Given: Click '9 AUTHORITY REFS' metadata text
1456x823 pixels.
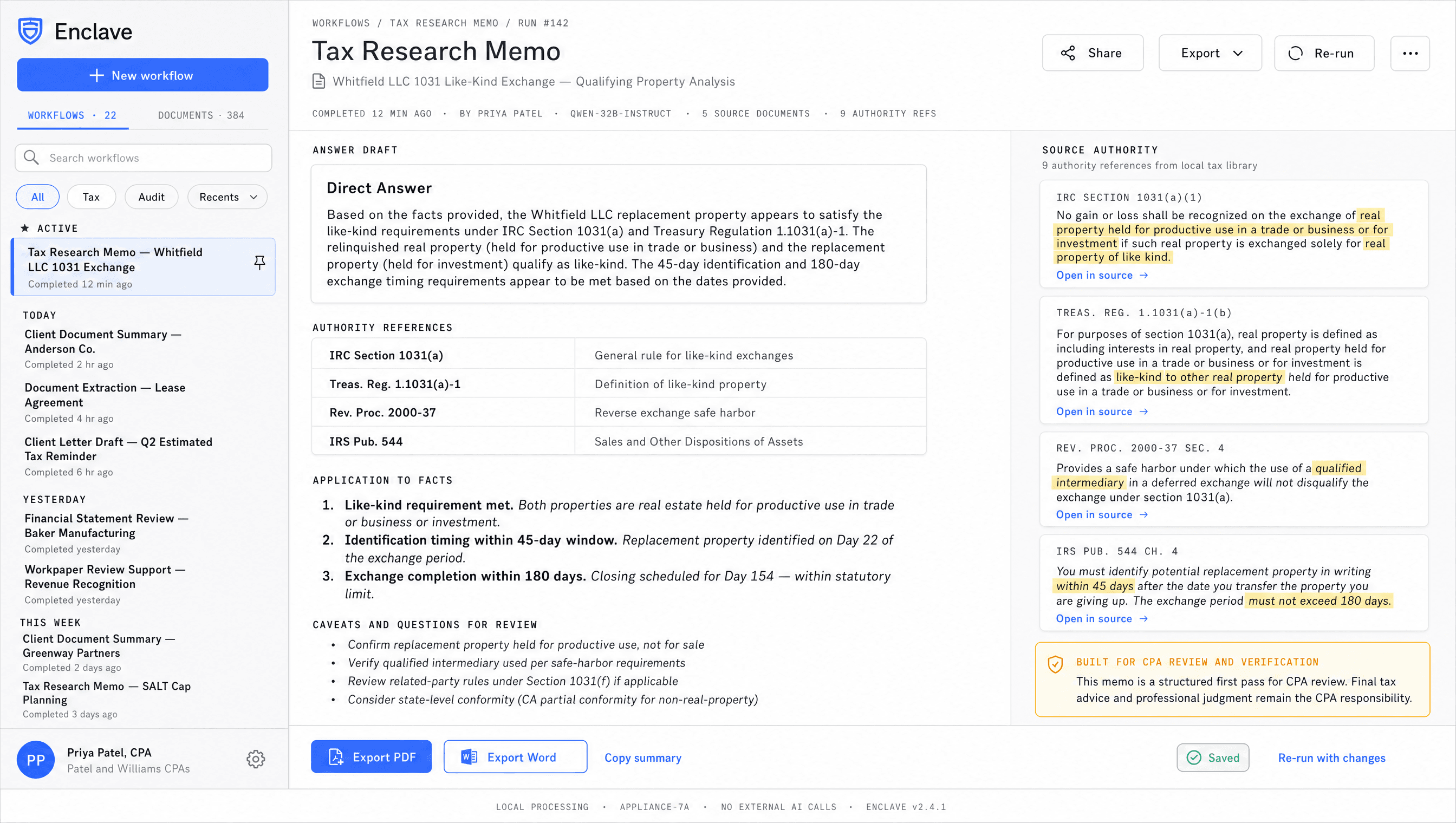Looking at the screenshot, I should (x=888, y=114).
